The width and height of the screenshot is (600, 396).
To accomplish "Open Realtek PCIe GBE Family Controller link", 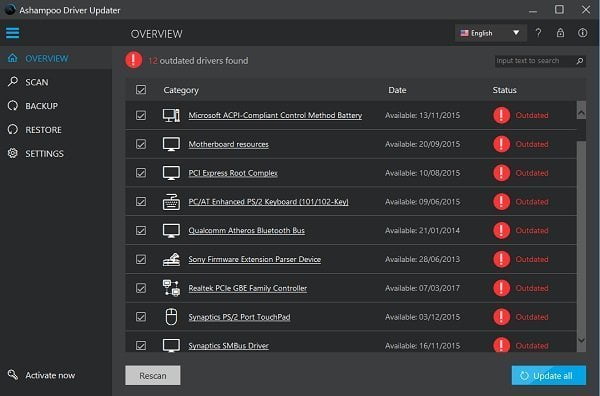I will click(248, 288).
